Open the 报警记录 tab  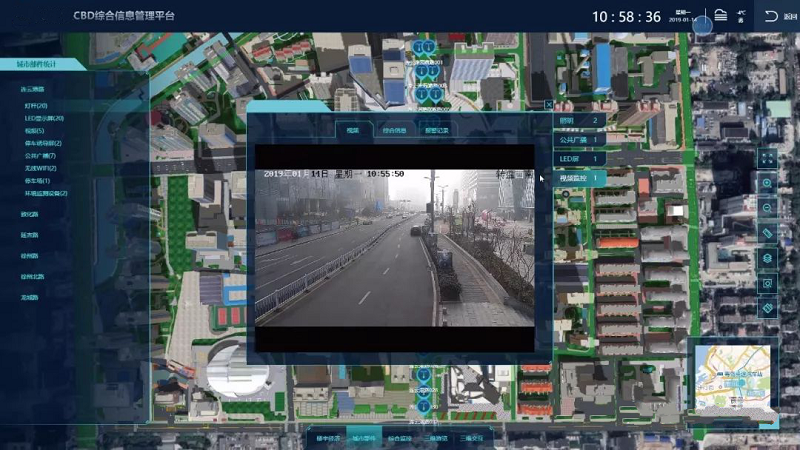[437, 130]
